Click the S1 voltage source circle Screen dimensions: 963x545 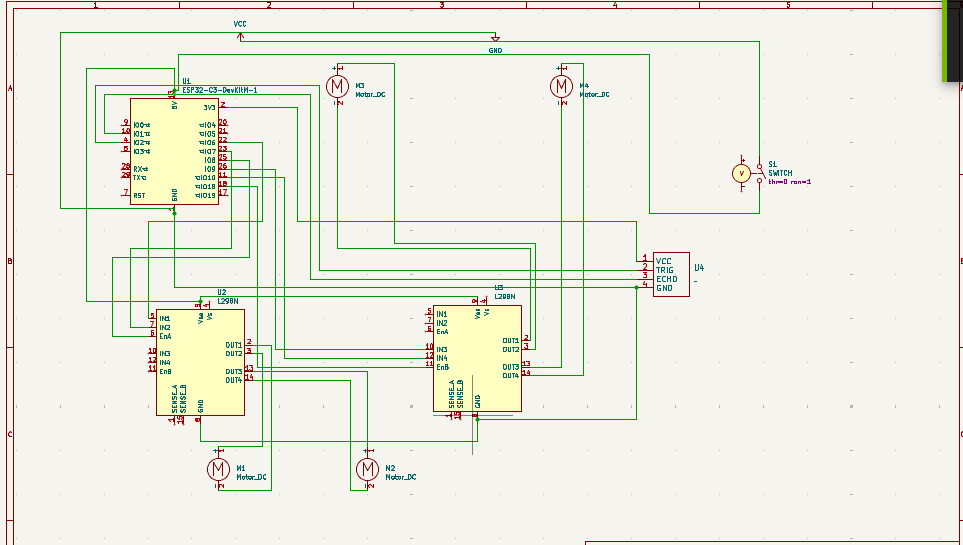(741, 173)
